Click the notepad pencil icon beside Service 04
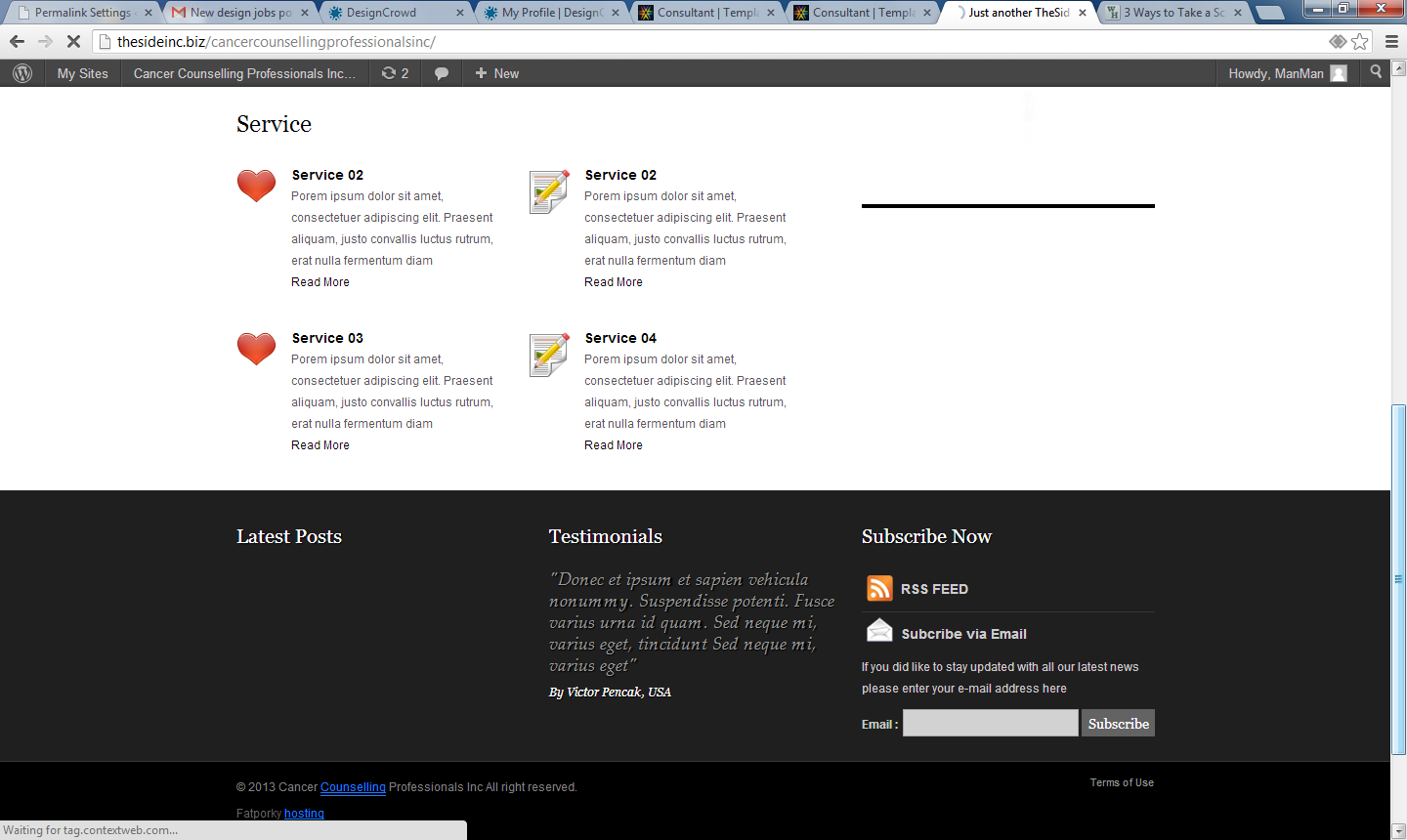This screenshot has height=840, width=1407. click(x=549, y=355)
